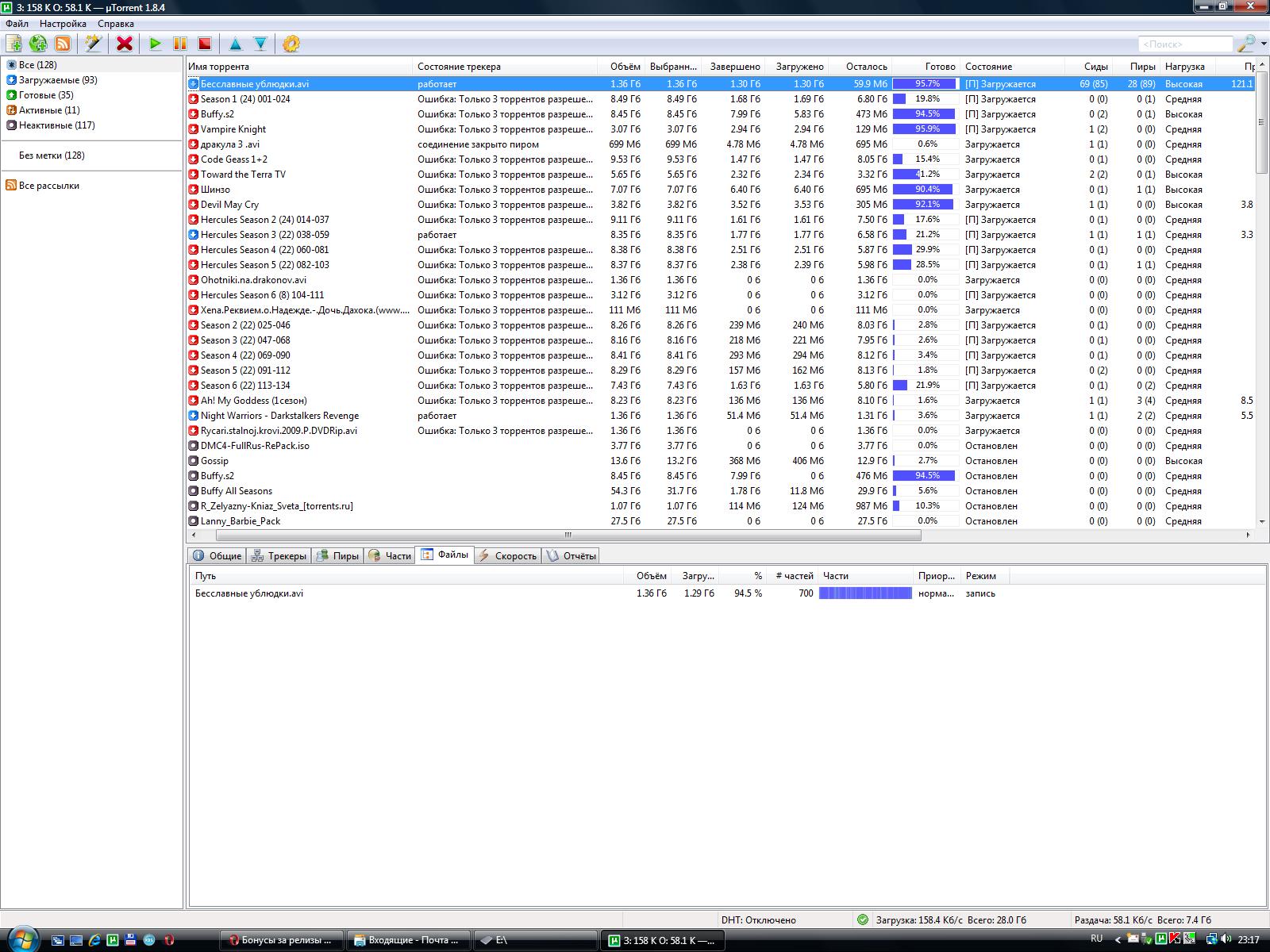Open the Файл menu
The width and height of the screenshot is (1270, 952).
click(17, 24)
